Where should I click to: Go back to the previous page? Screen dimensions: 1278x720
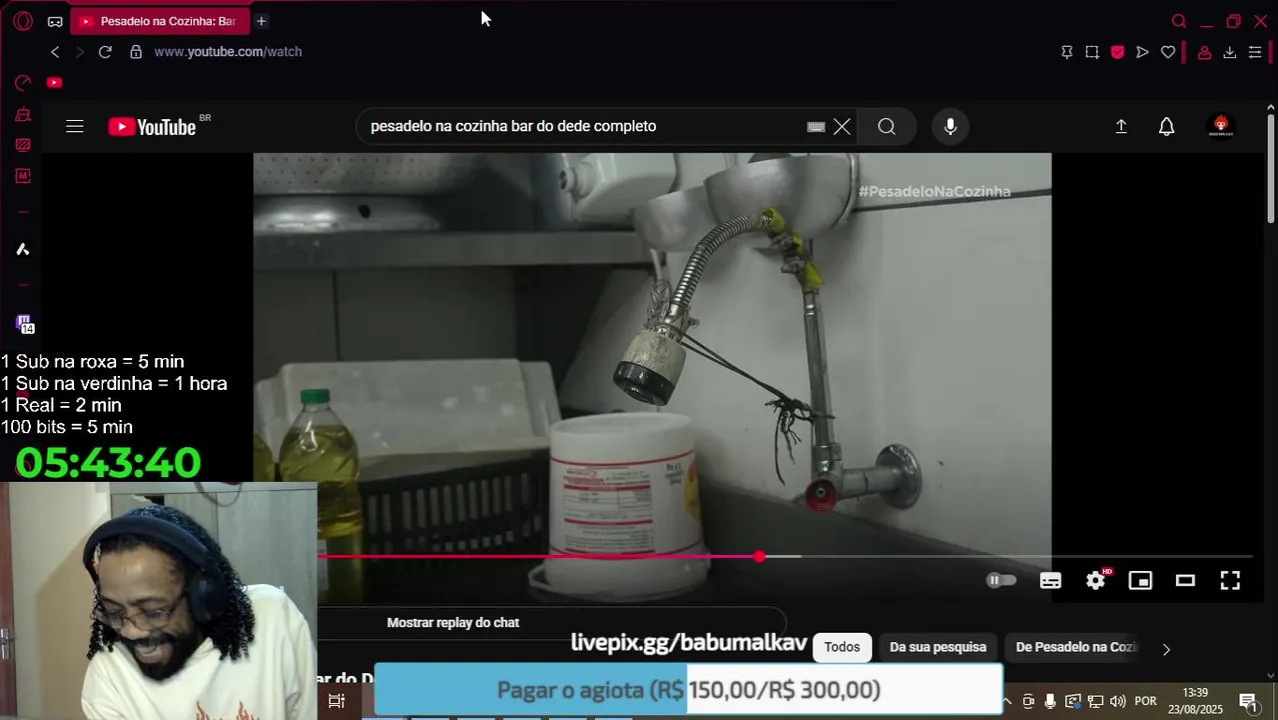[x=55, y=52]
